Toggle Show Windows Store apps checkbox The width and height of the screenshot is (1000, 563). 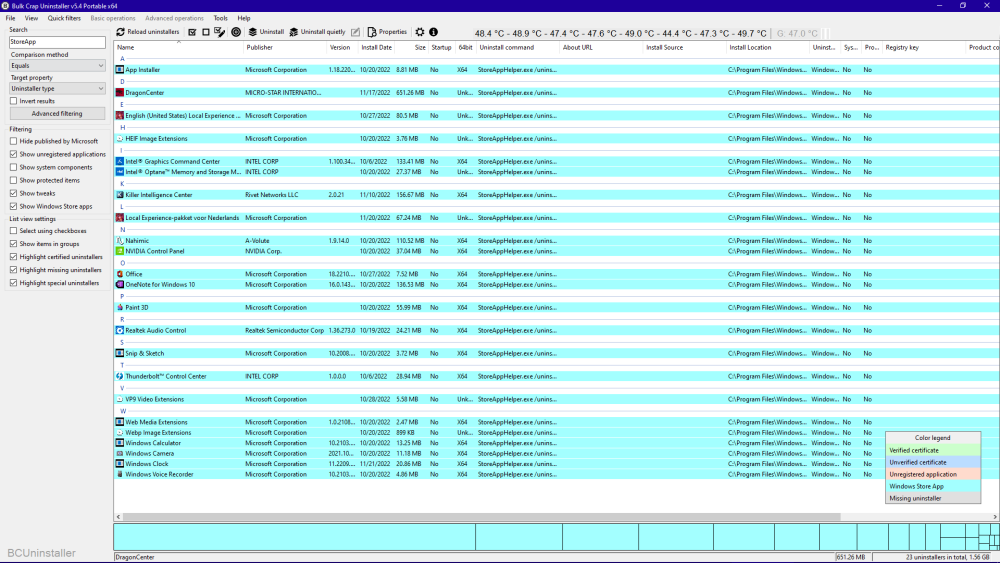coord(14,206)
